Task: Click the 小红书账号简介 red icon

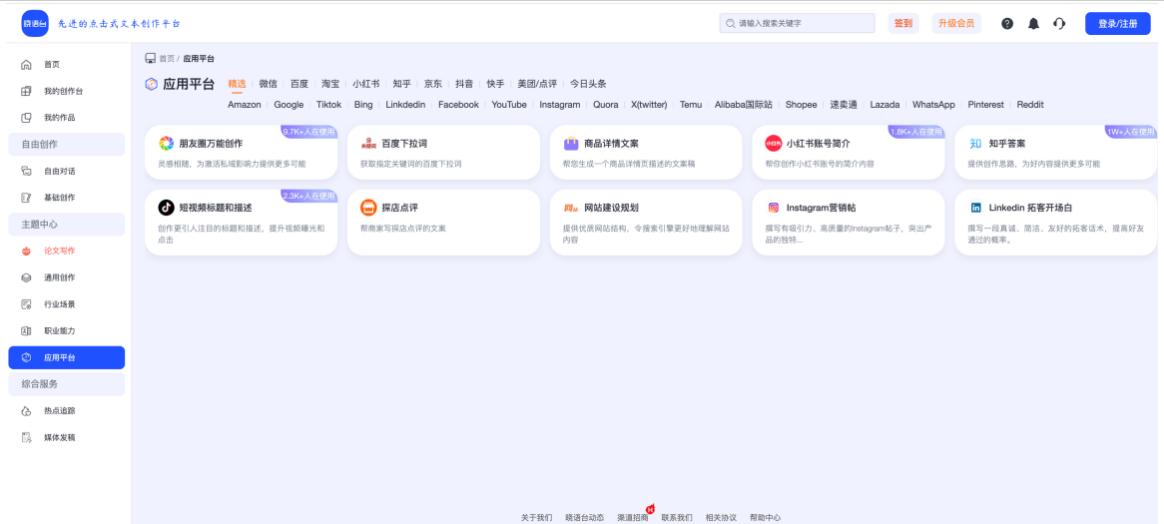Action: click(774, 143)
